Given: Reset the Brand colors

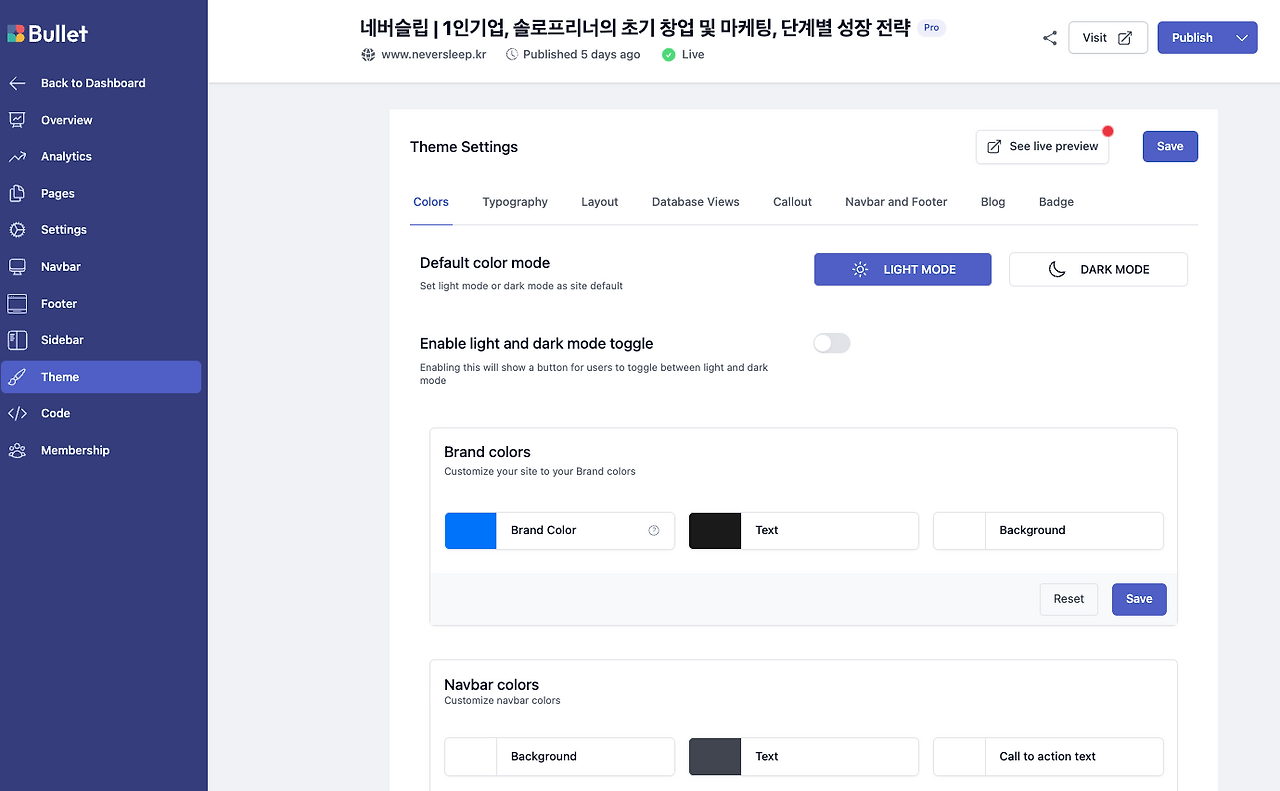Looking at the screenshot, I should pos(1068,598).
